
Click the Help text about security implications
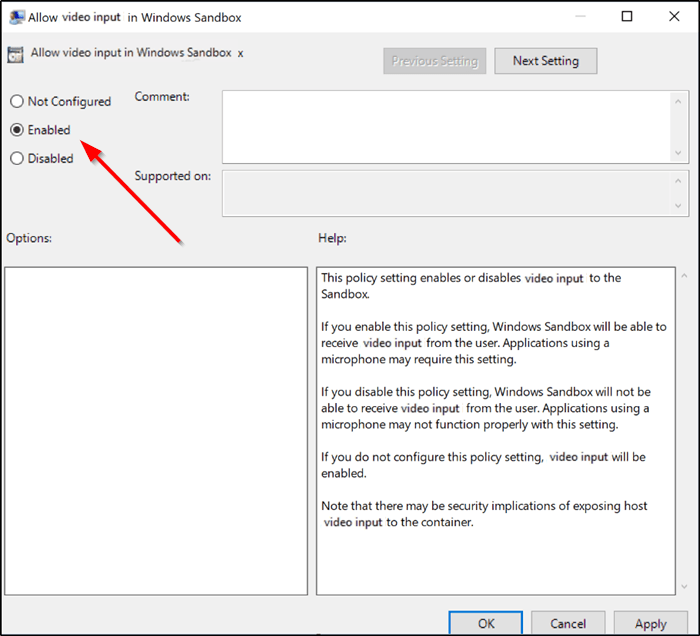pos(484,514)
